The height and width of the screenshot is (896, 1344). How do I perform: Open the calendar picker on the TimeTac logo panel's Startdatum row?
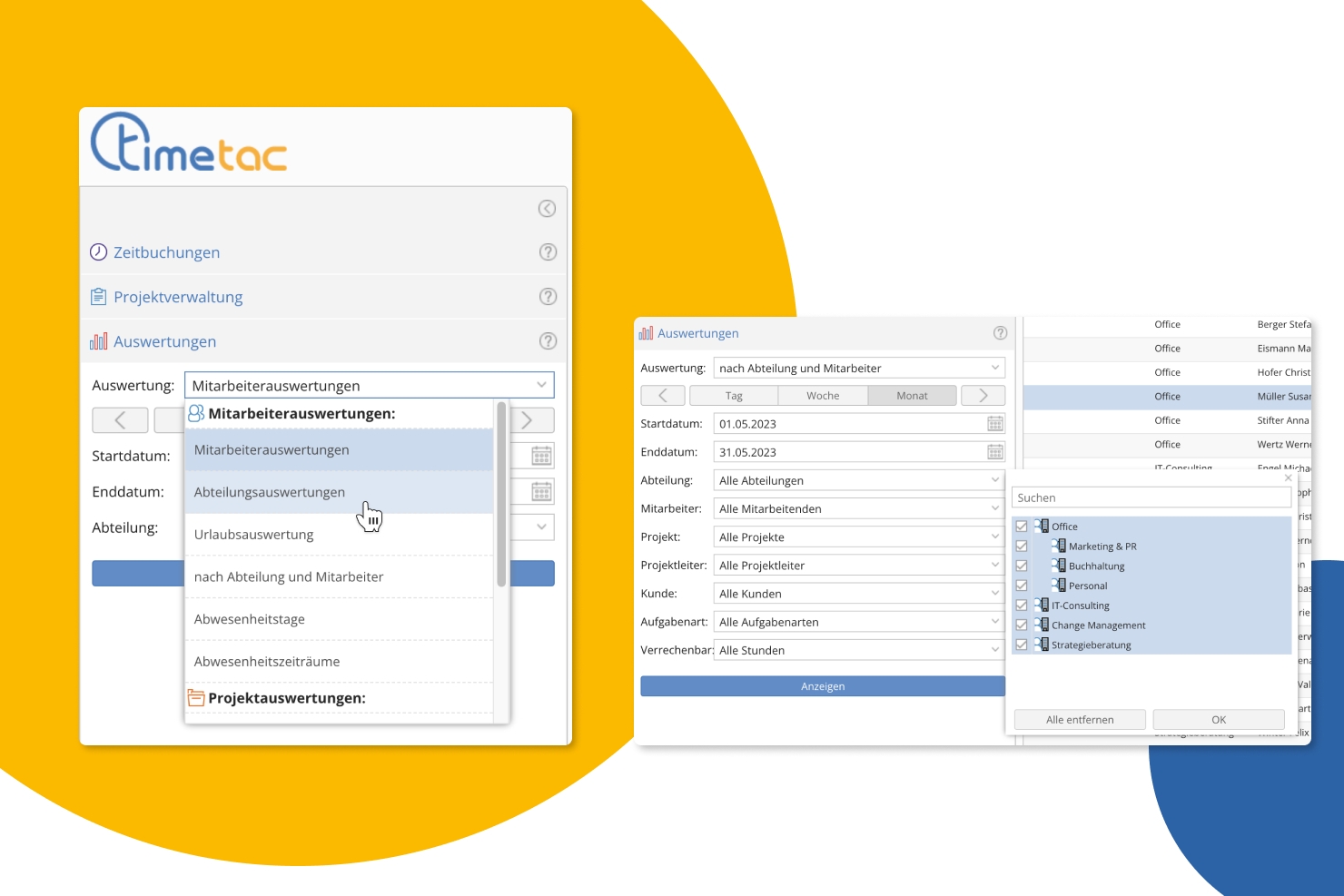pos(541,456)
